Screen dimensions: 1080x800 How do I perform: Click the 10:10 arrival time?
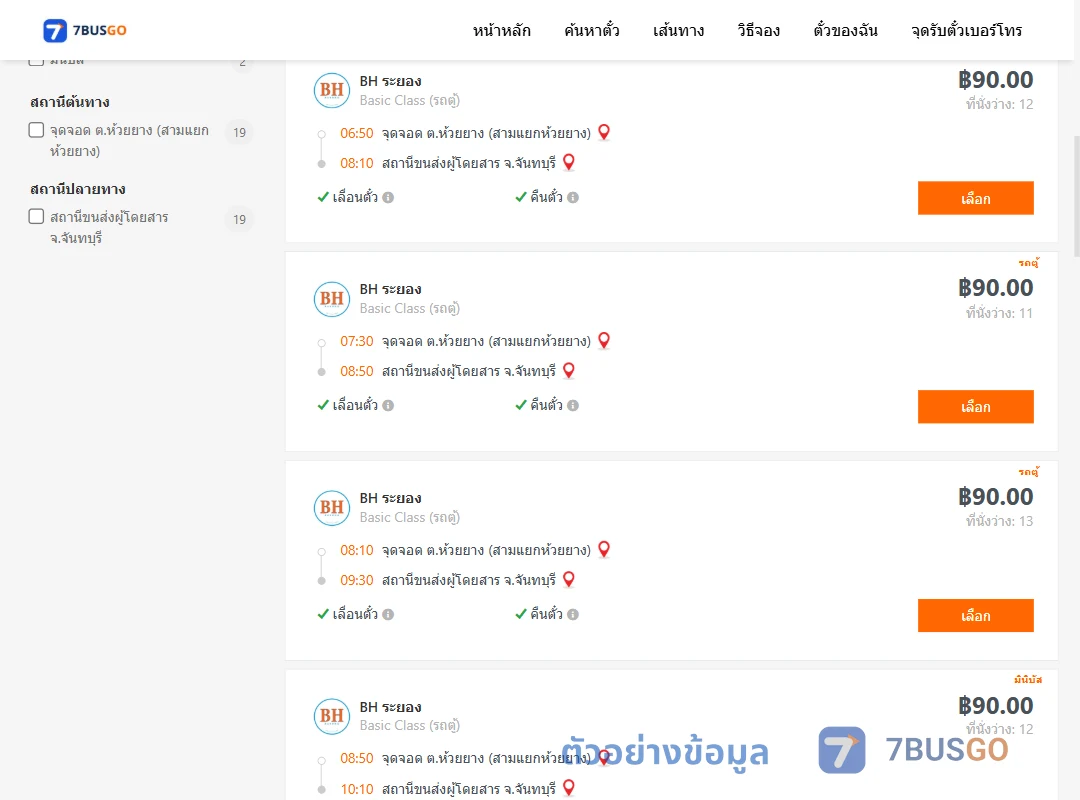click(x=357, y=789)
